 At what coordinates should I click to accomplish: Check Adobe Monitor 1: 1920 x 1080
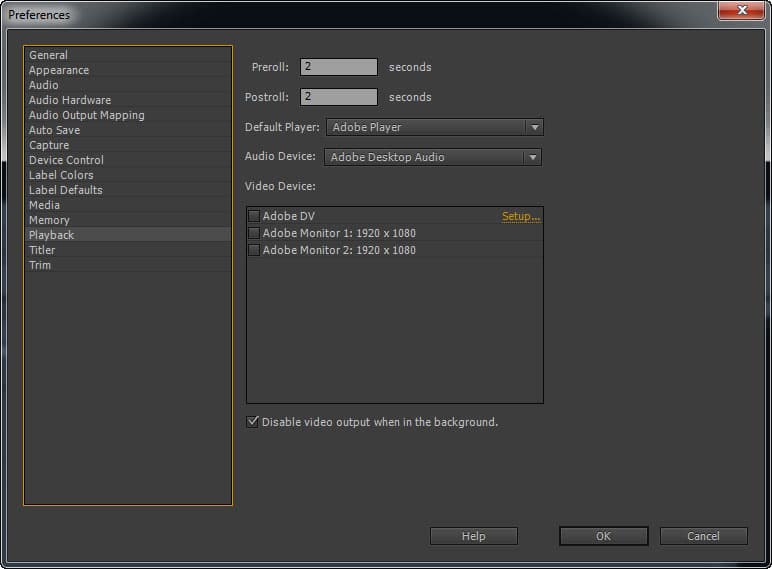pyautogui.click(x=254, y=233)
